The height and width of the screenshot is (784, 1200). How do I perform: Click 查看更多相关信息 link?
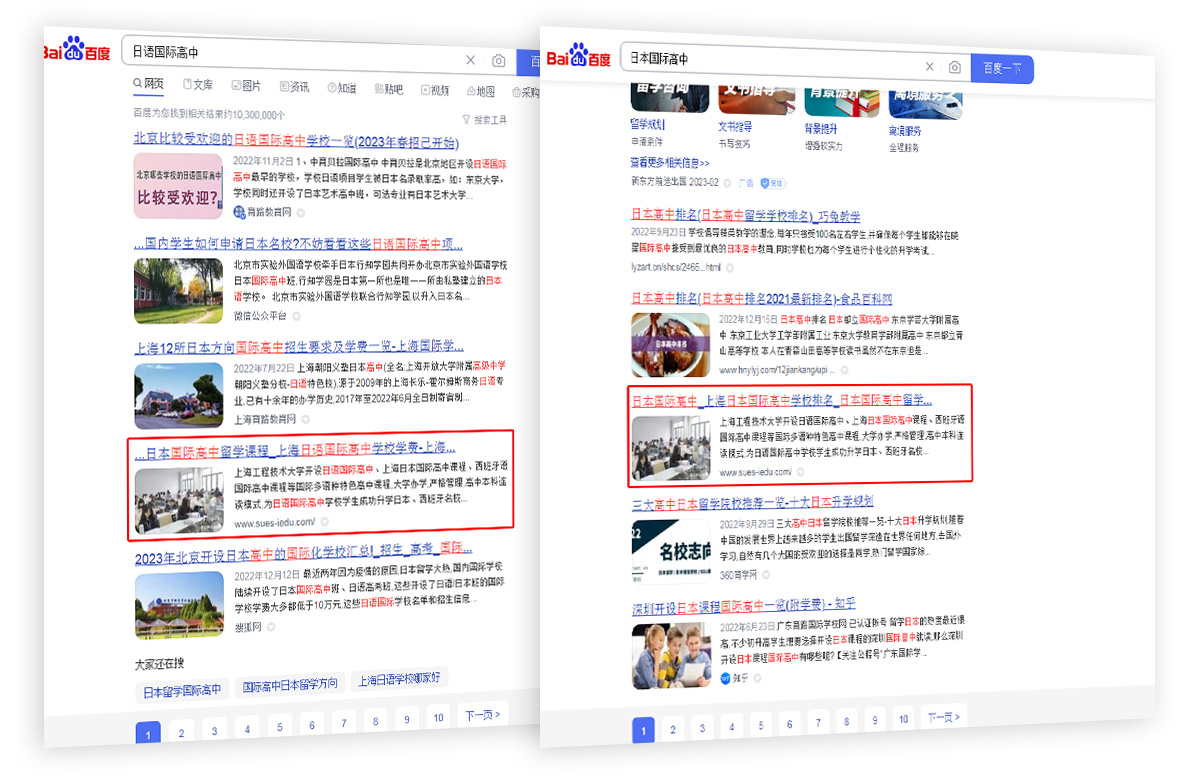[669, 163]
